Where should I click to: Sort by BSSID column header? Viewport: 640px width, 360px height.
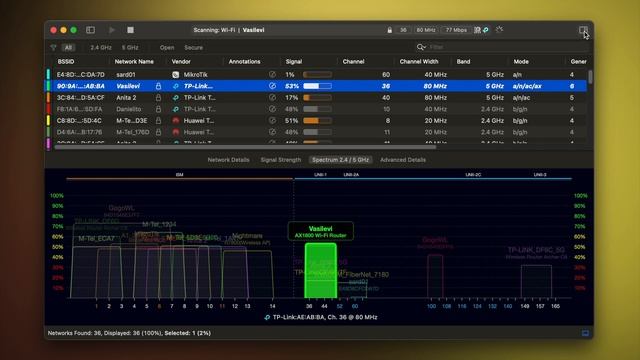(x=66, y=62)
